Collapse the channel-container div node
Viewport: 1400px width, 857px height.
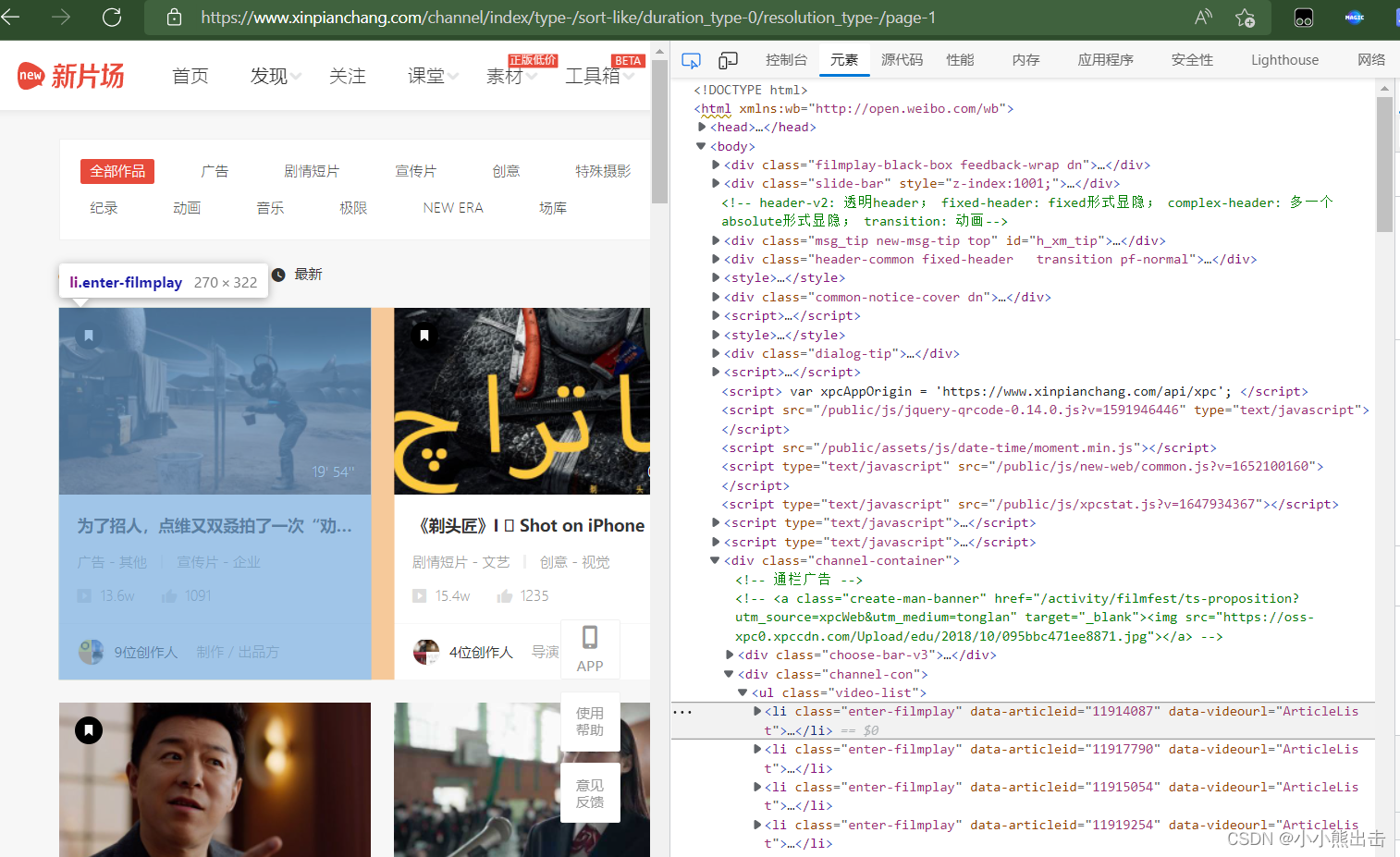coord(715,560)
